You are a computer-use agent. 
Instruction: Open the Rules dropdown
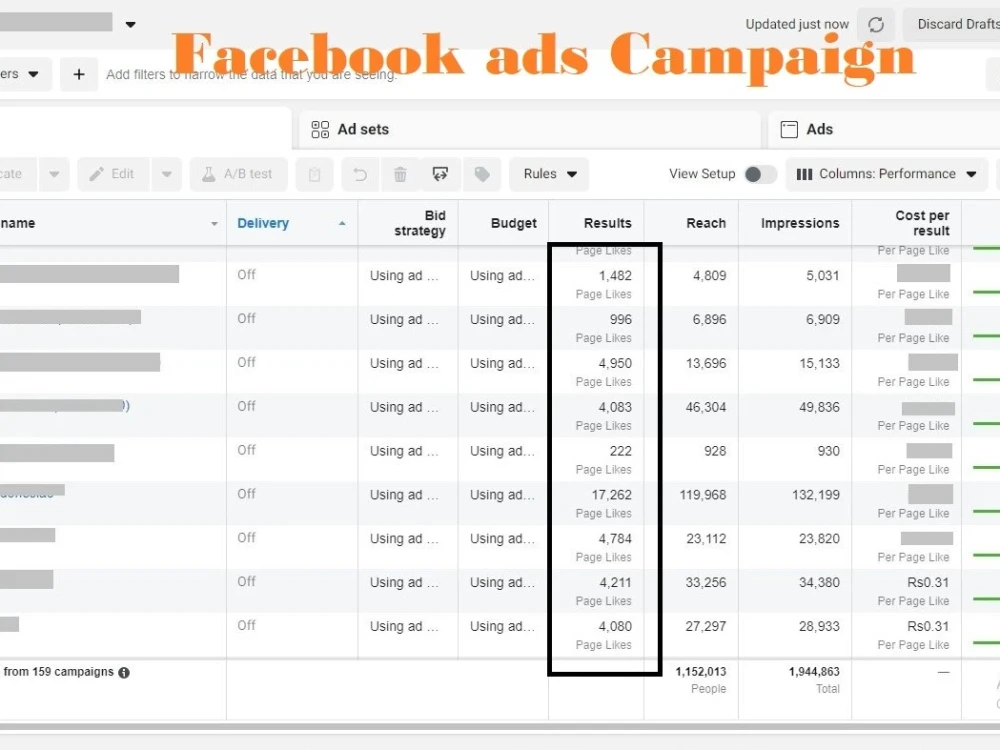(x=549, y=174)
